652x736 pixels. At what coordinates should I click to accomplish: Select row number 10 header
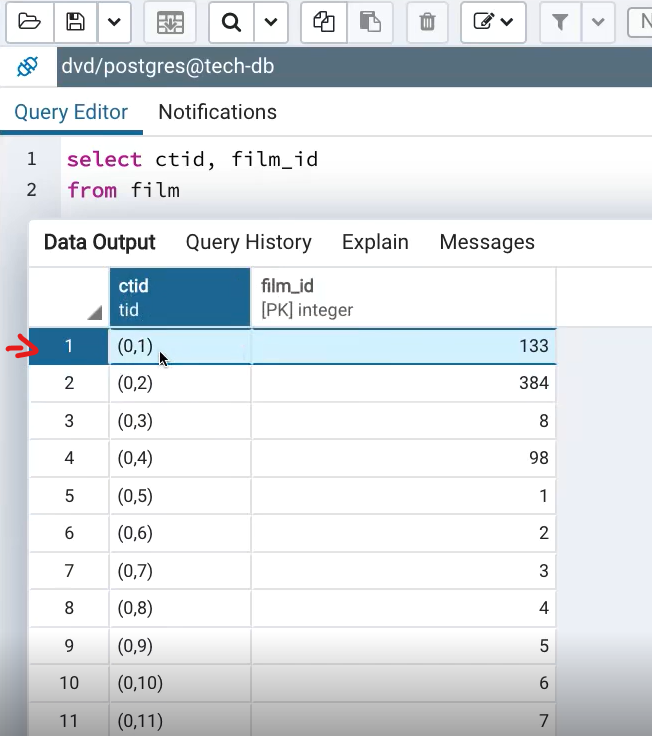[x=69, y=683]
